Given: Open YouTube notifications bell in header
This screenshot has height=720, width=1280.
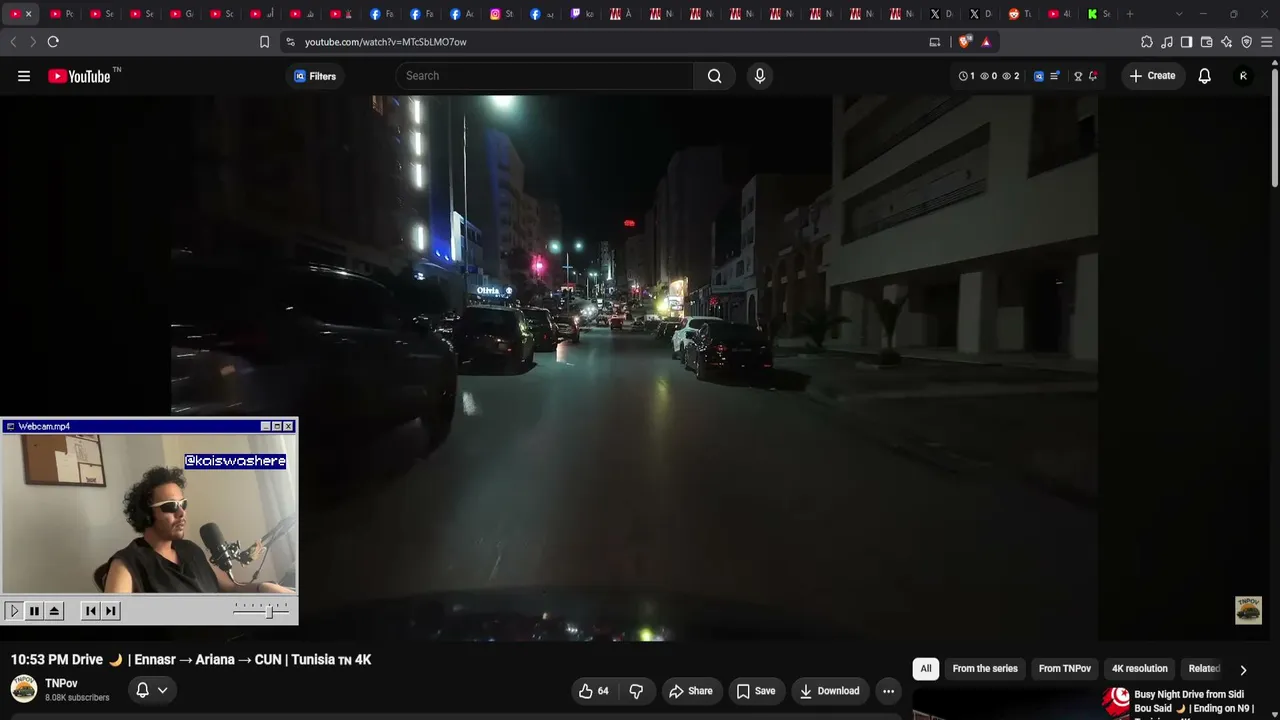Looking at the screenshot, I should (1204, 76).
